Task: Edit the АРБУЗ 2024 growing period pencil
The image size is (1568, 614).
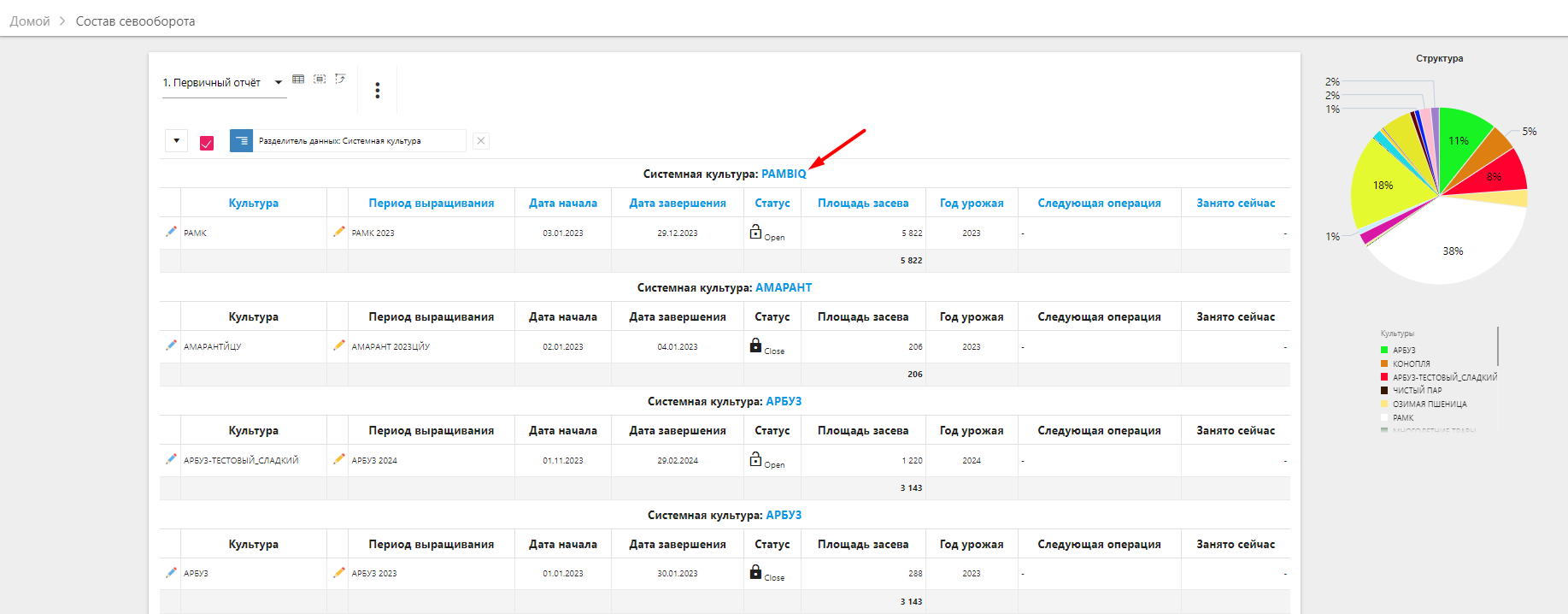Action: (x=339, y=459)
